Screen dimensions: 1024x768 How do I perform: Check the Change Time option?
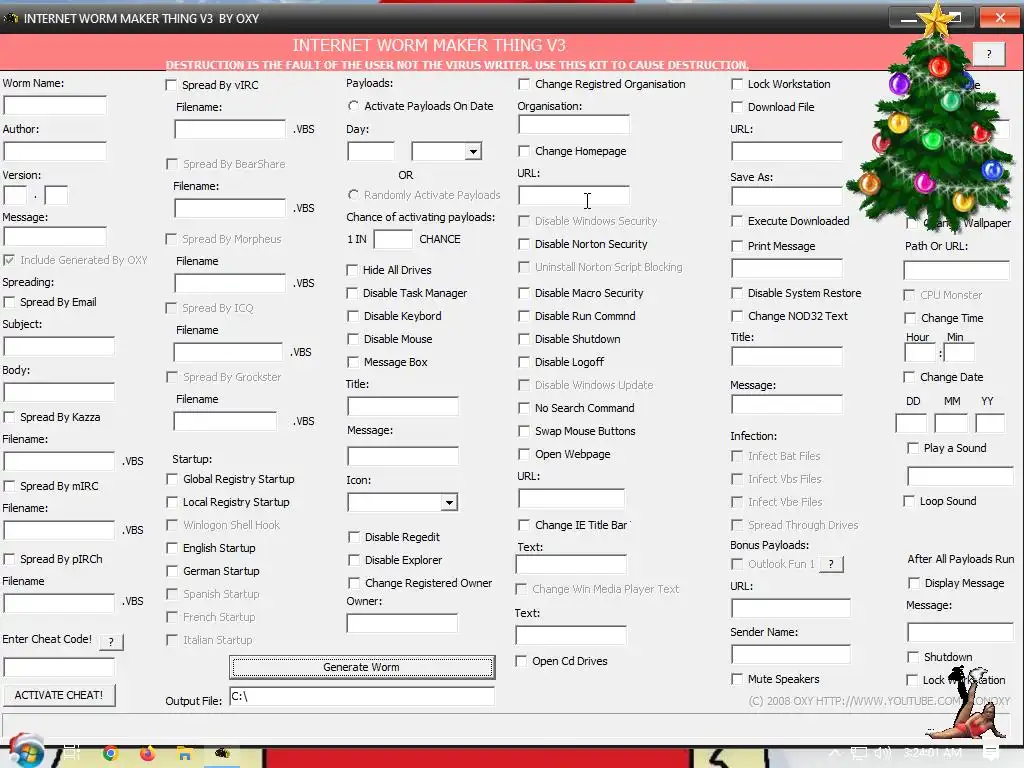(909, 317)
